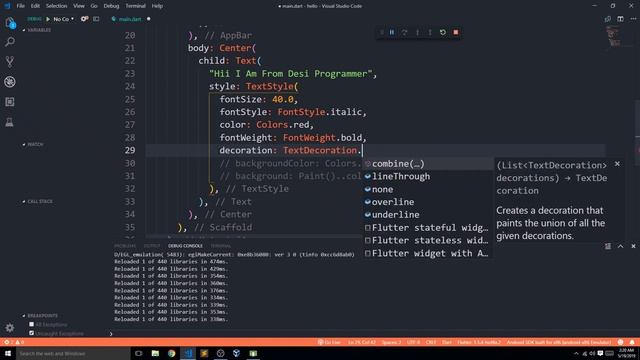Maximize the bottom panel with chevron
Viewport: 640px width, 360px height.
[x=620, y=246]
